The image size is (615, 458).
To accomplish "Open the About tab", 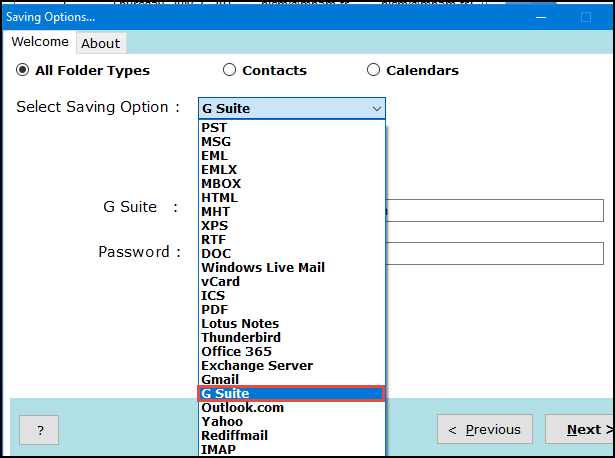I will (101, 43).
